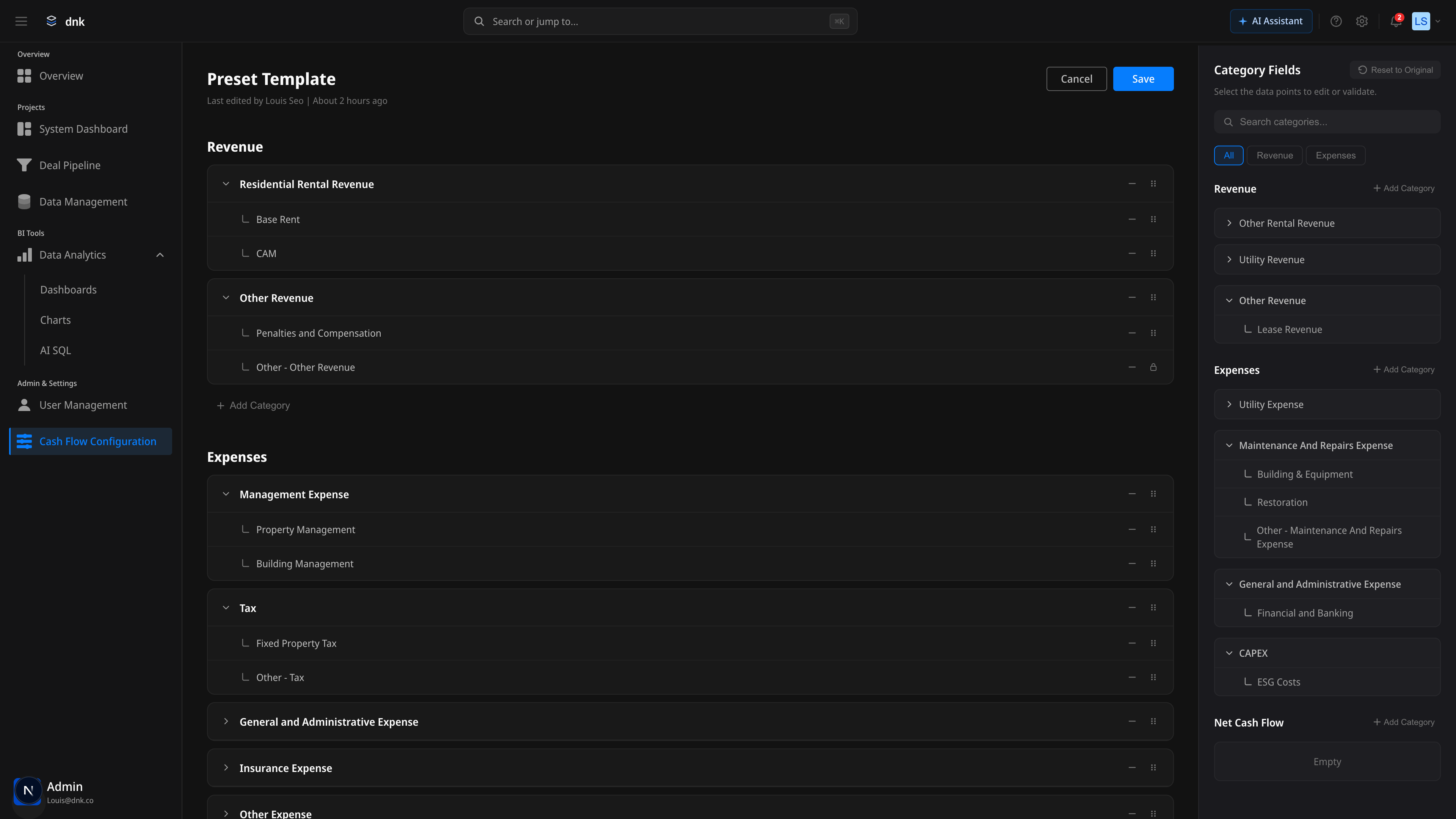1456x819 pixels.
Task: Remove CAM with its minus icon
Action: 1131,254
